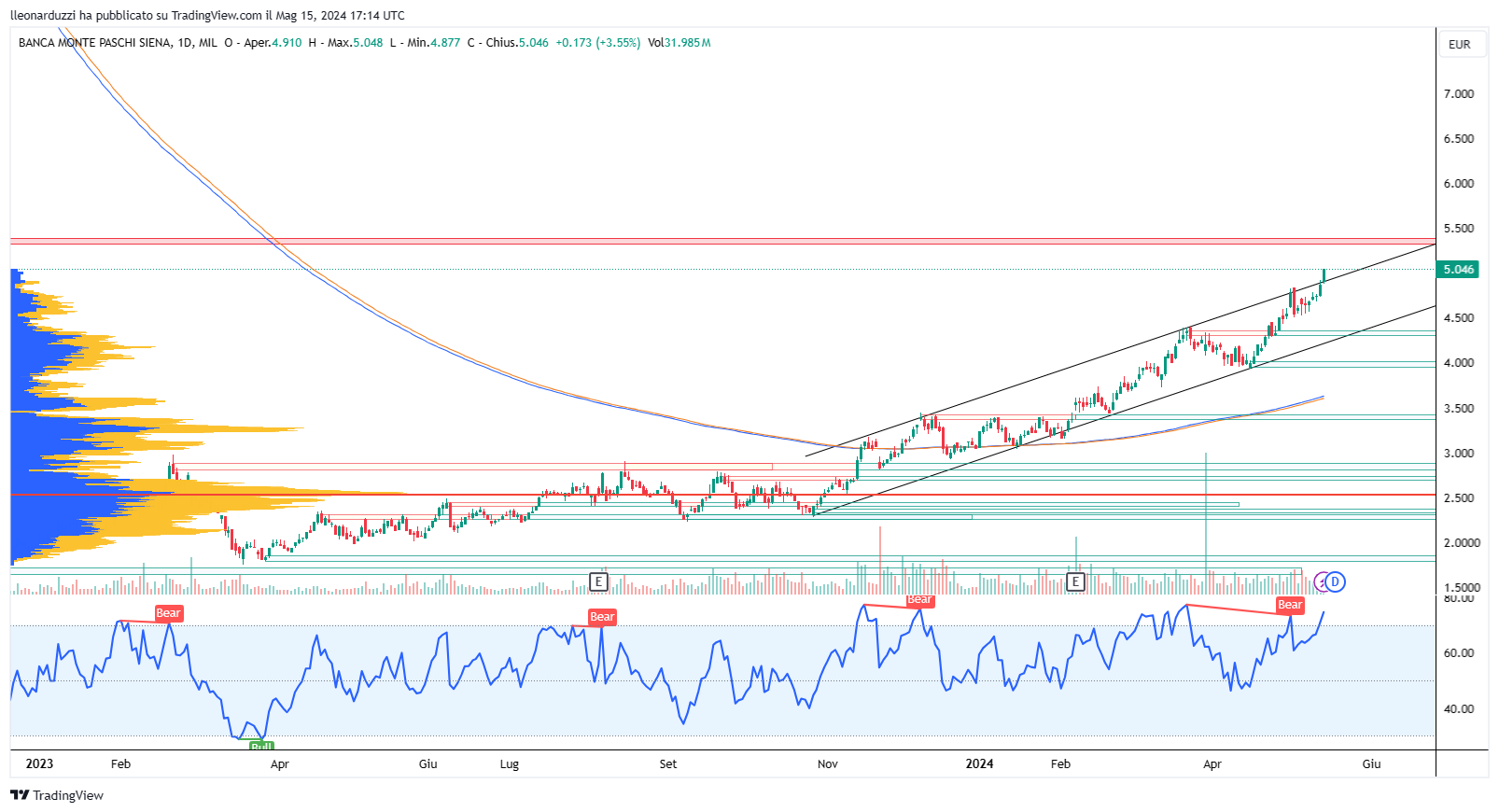Click the symbol name BANCA MONTE PASCHI SIENA
The height and width of the screenshot is (812, 1499).
click(x=94, y=43)
